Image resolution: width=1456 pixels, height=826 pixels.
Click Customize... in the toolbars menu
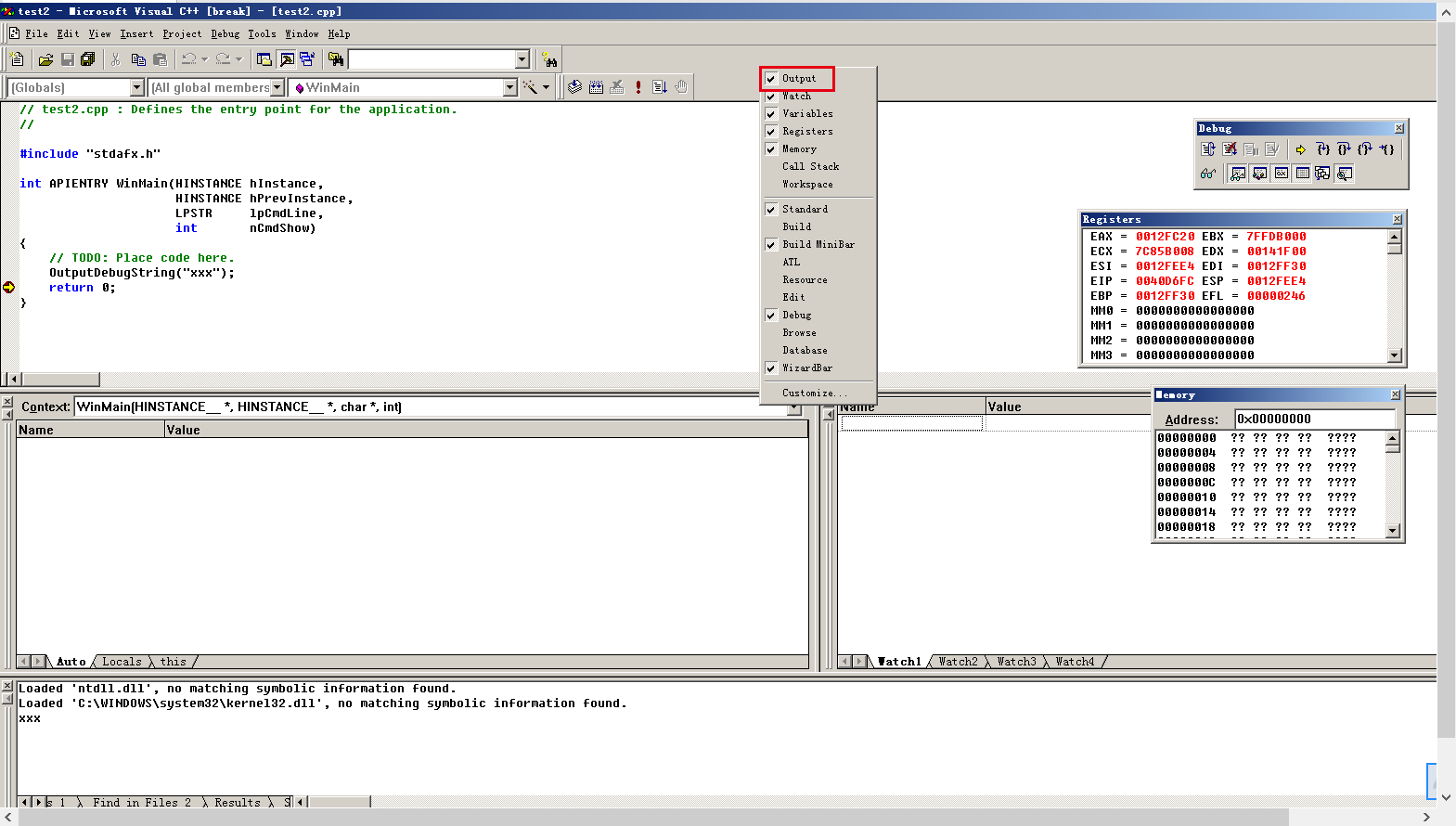click(x=815, y=394)
